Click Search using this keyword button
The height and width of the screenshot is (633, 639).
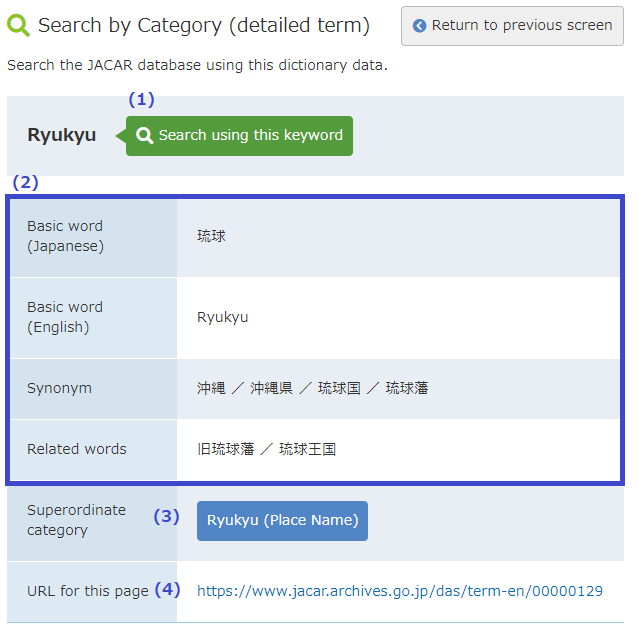239,136
